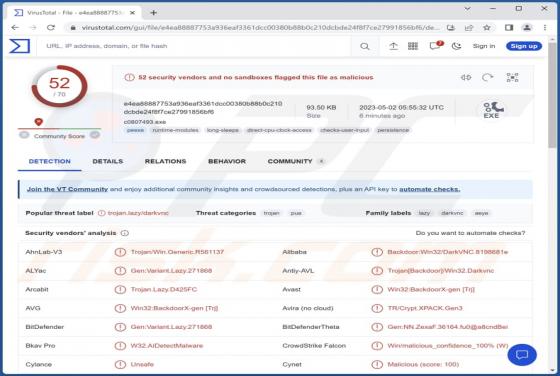Open the chat support bubble button

[522, 355]
